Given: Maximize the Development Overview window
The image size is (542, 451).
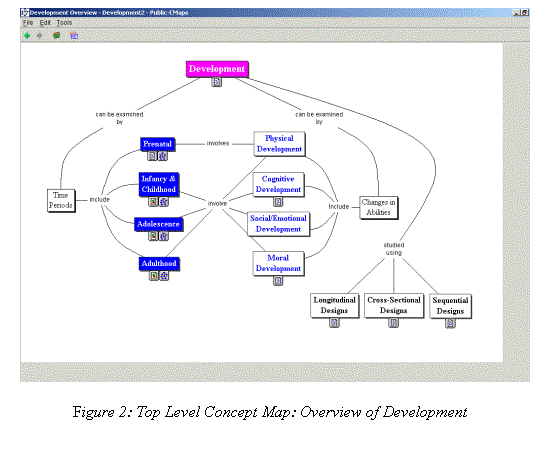Looking at the screenshot, I should pyautogui.click(x=524, y=13).
